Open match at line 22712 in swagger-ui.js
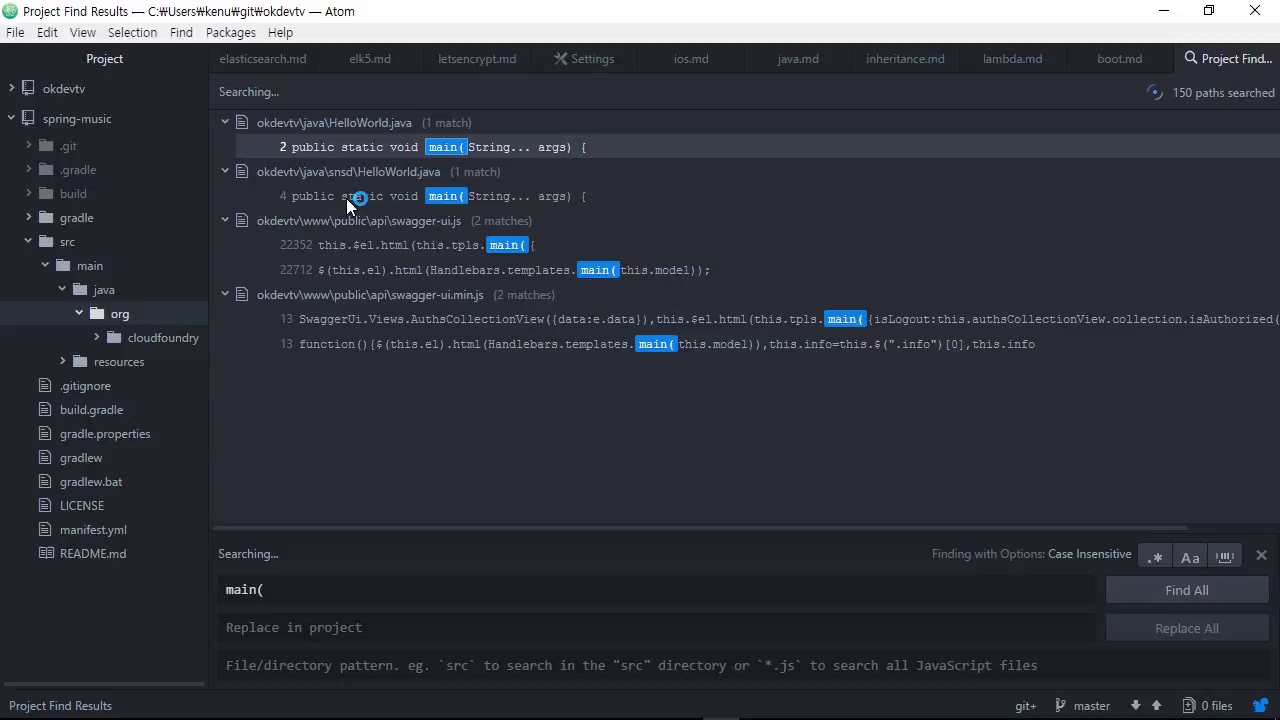The image size is (1280, 720). click(x=757, y=270)
